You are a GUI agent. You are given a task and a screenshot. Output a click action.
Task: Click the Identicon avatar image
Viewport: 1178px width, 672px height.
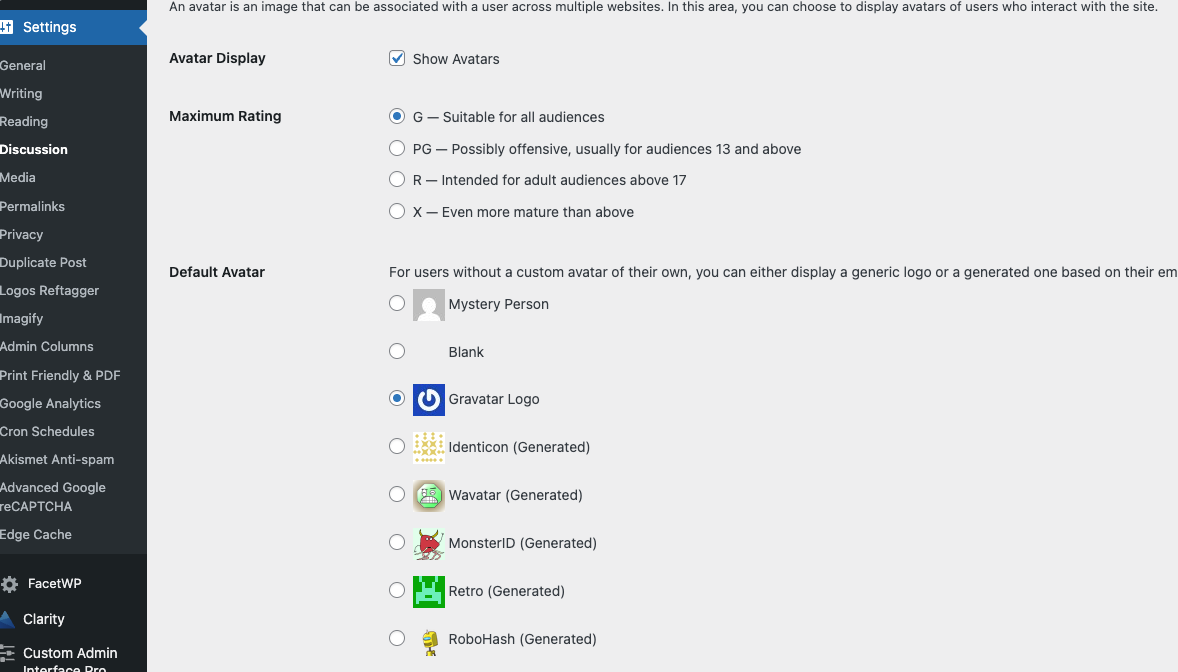point(428,447)
